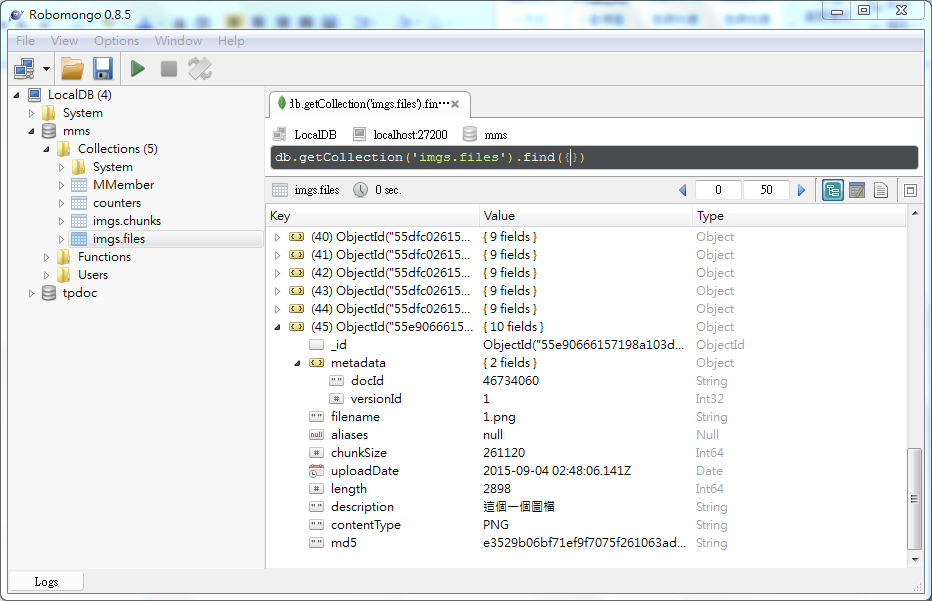This screenshot has width=932, height=601.
Task: Navigate to next page of results
Action: (x=803, y=189)
